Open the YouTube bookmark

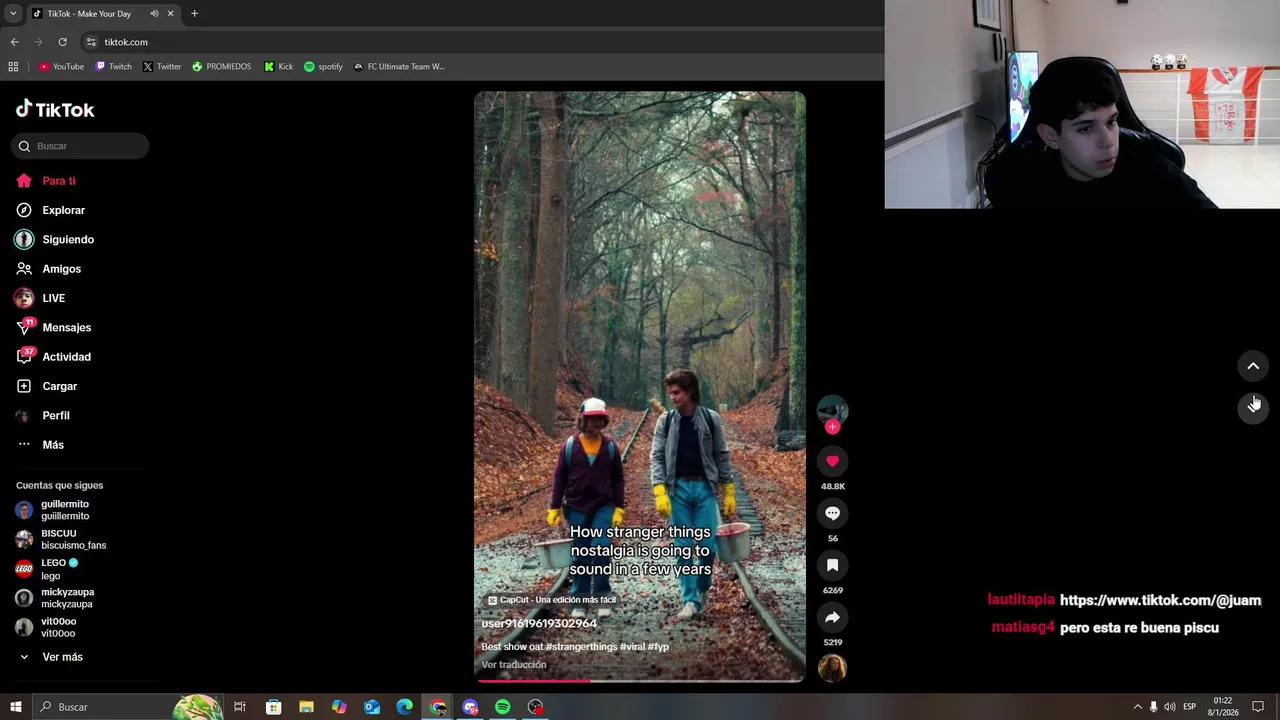coord(61,67)
